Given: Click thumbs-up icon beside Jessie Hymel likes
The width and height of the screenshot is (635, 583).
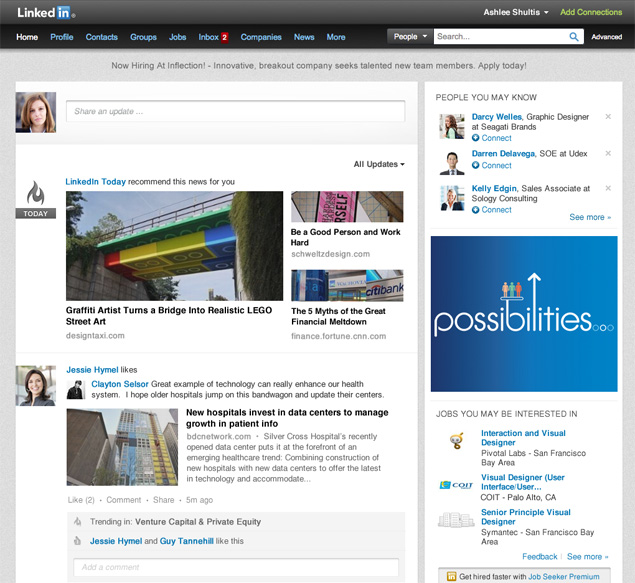Looking at the screenshot, I should pos(77,541).
